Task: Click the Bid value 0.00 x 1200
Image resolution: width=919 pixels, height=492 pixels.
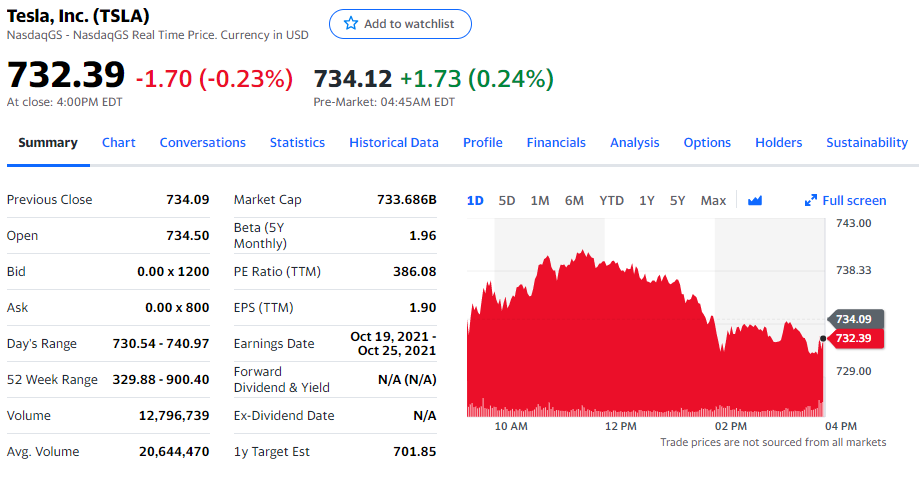Action: pyautogui.click(x=173, y=272)
